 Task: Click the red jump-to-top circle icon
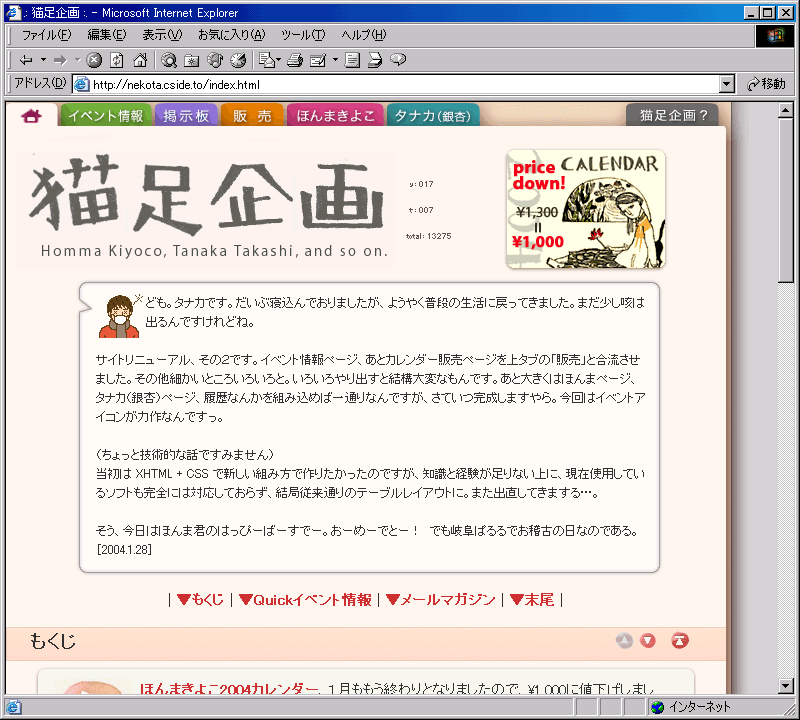tap(680, 640)
